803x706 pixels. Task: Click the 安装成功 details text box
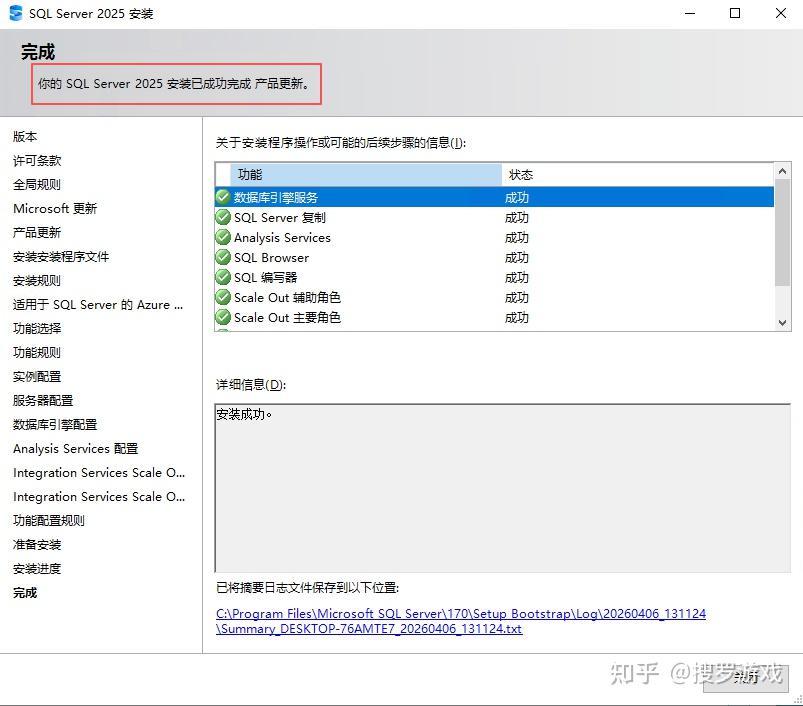(502, 488)
